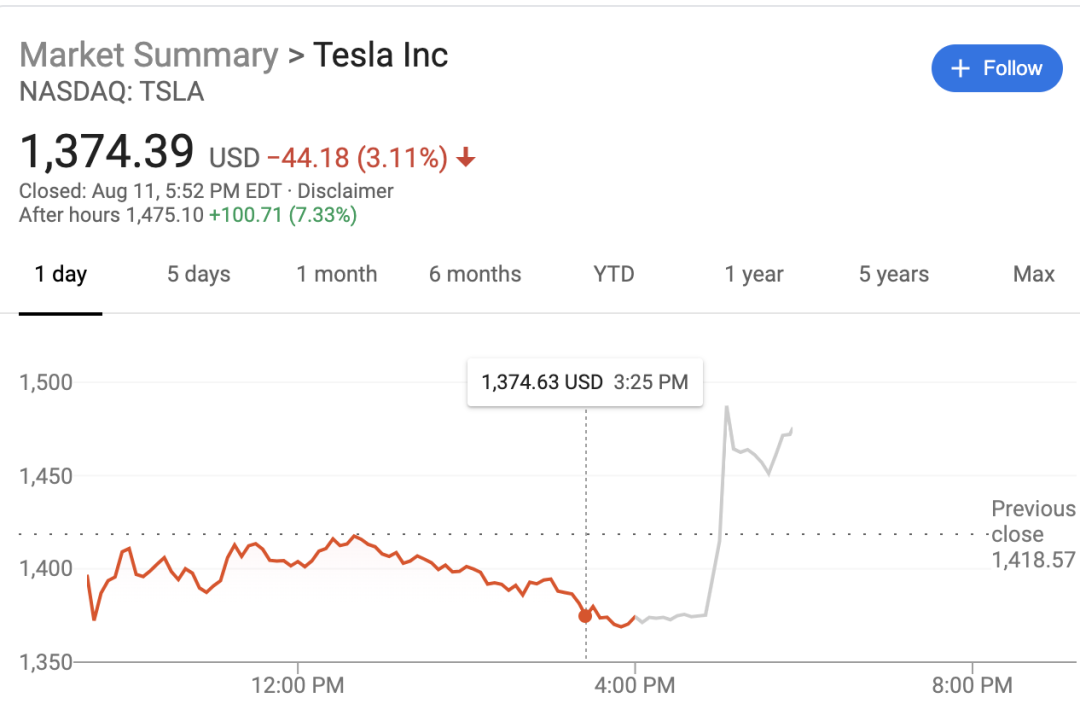Follow the Tesla Inc stock

[996, 68]
